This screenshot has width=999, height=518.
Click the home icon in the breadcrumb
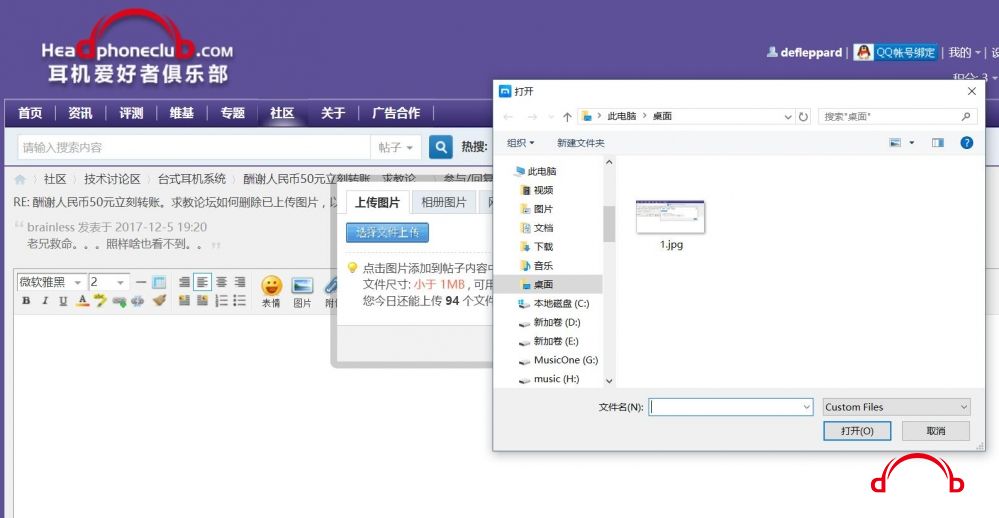(x=20, y=180)
